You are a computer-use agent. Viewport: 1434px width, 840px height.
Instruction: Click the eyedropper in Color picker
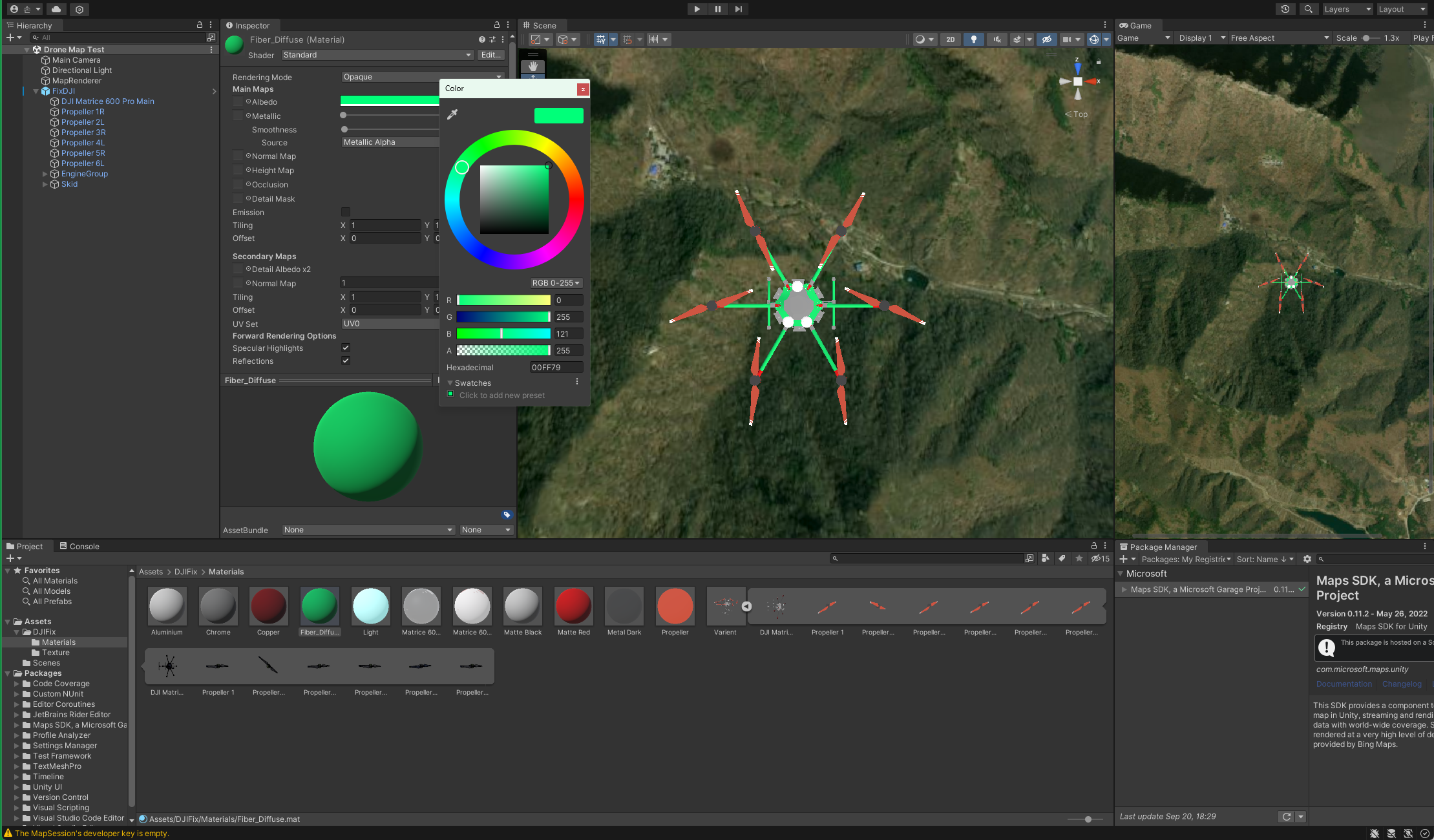coord(452,114)
